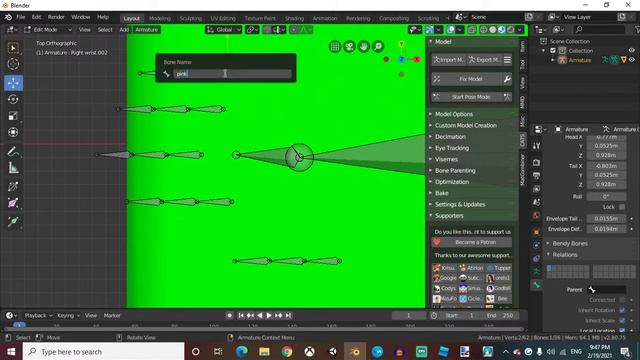Select the Roll tool
Viewport: 640px width, 360px height.
(x=13, y=187)
